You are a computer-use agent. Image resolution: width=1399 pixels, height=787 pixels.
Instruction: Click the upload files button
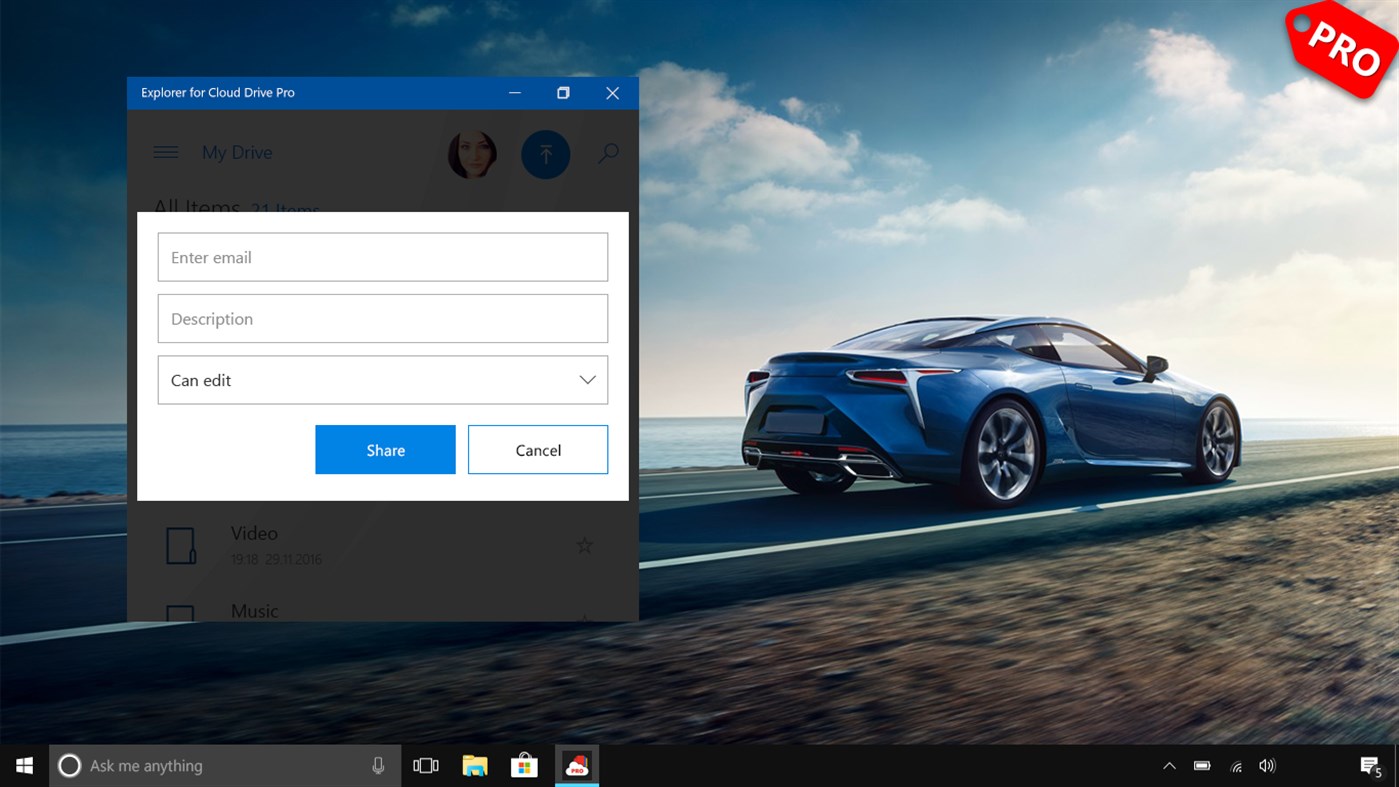click(545, 154)
